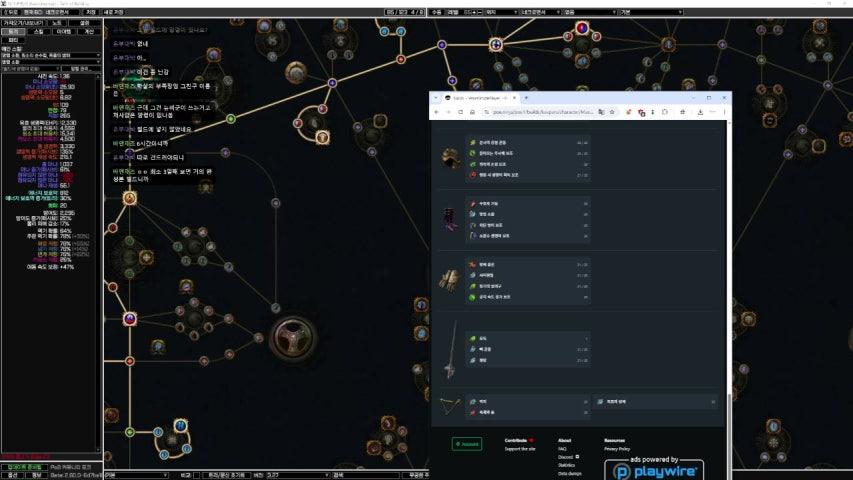Click the sword weapon item icon

450,349
